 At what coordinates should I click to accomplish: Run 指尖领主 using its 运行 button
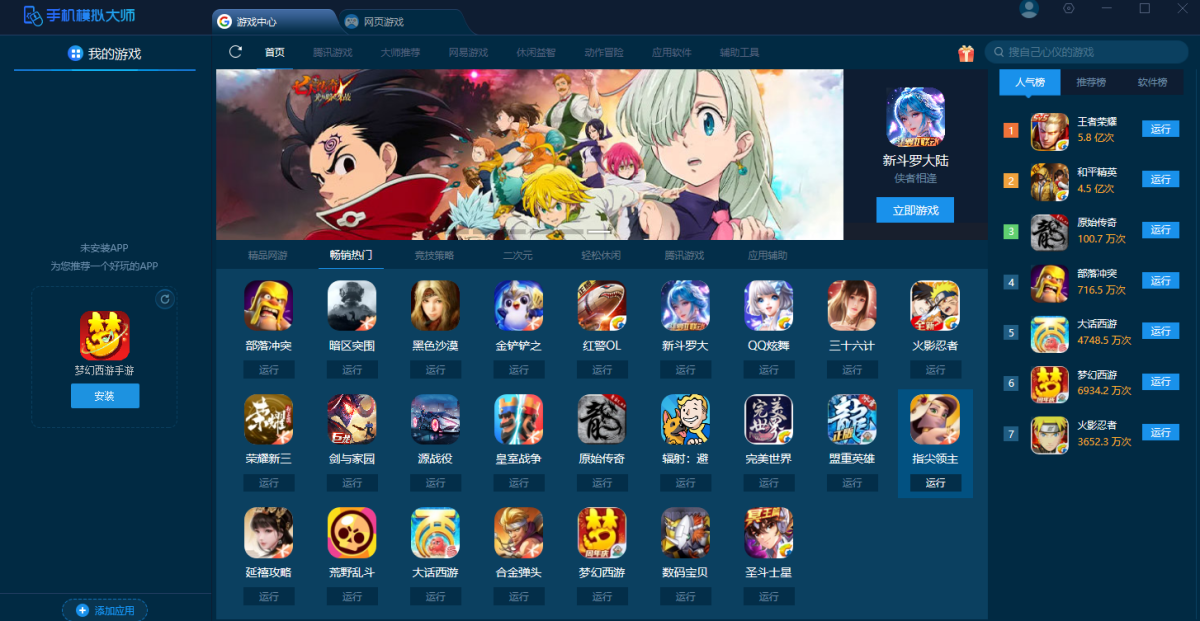[x=935, y=483]
